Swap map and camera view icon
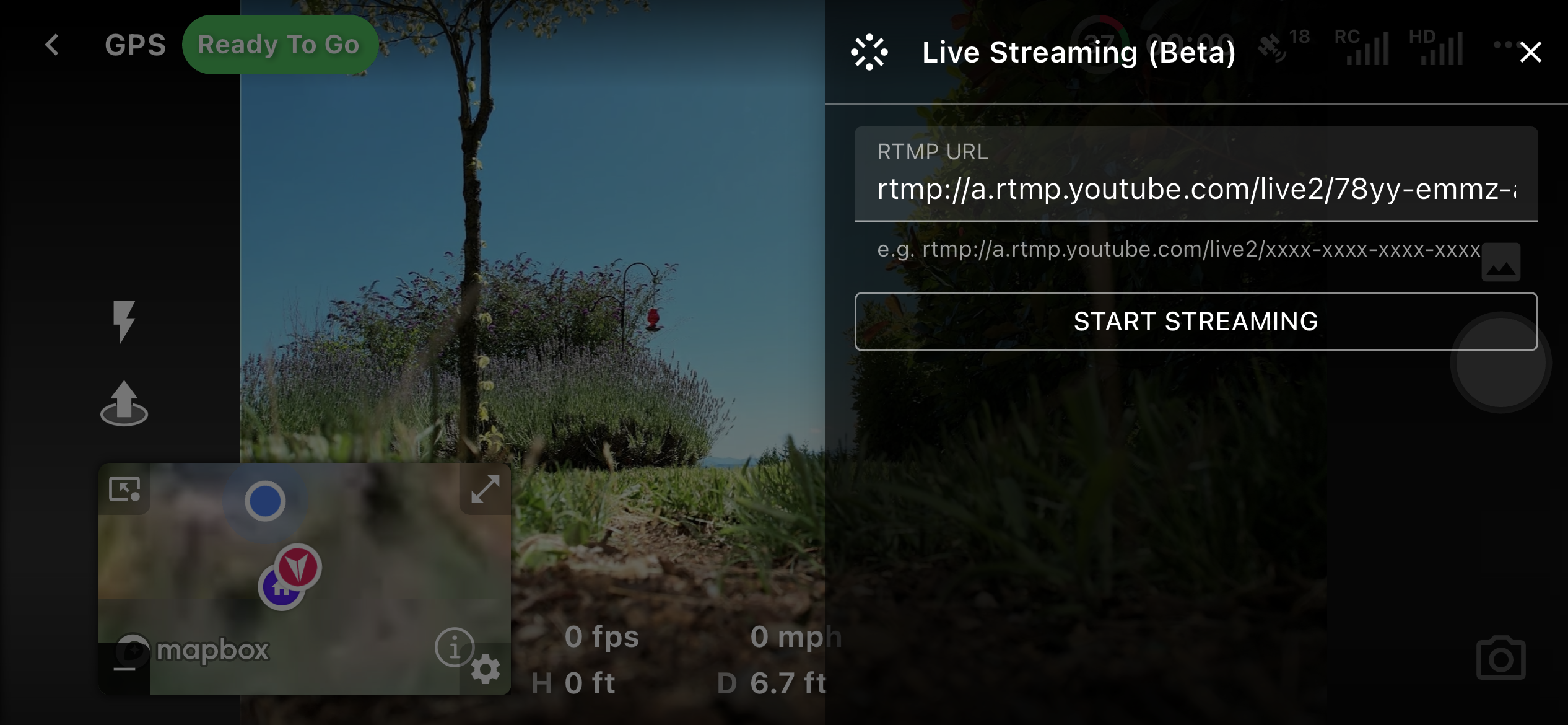Image resolution: width=1568 pixels, height=725 pixels. point(124,489)
